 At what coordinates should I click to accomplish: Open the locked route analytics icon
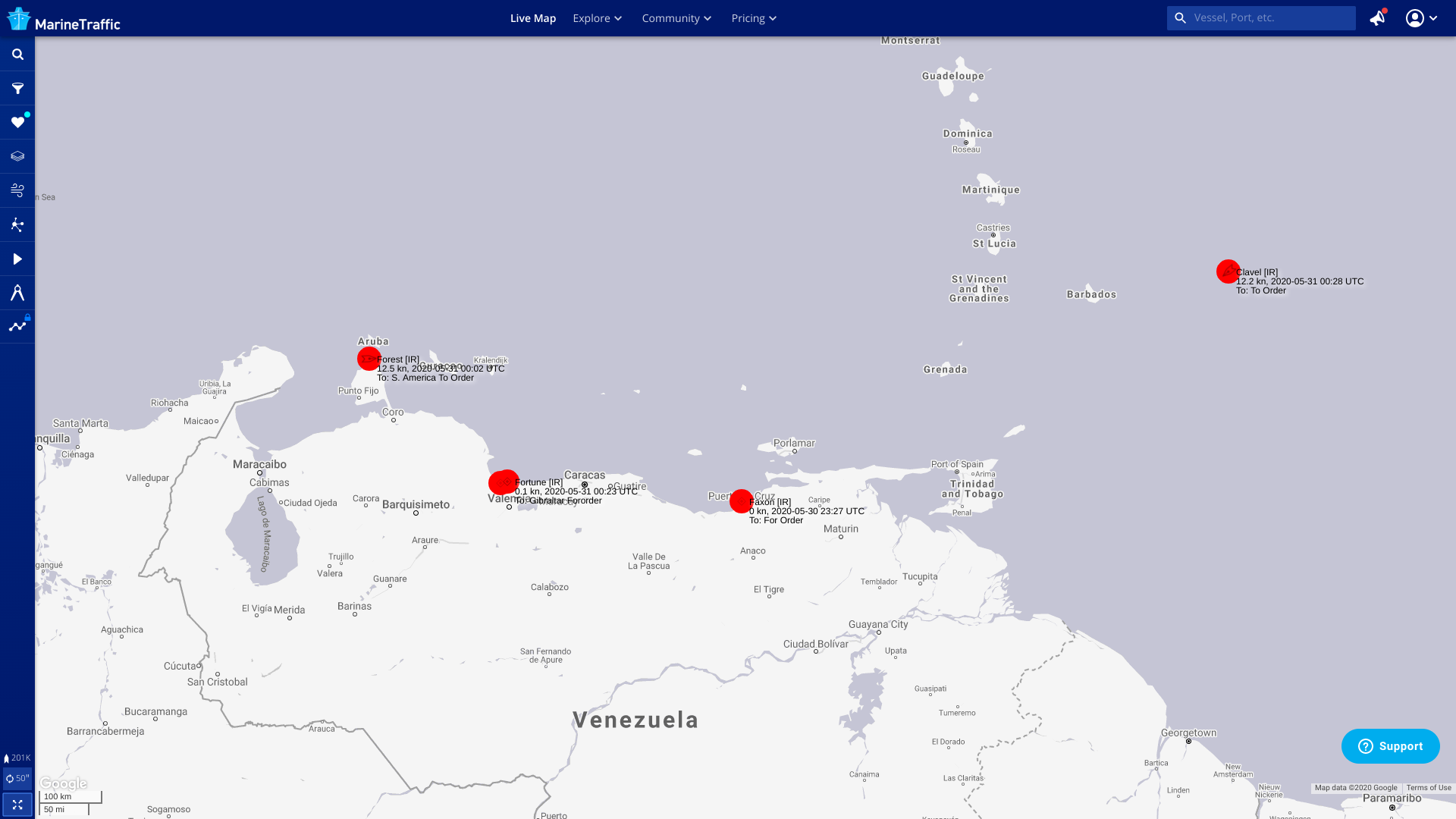click(x=17, y=326)
